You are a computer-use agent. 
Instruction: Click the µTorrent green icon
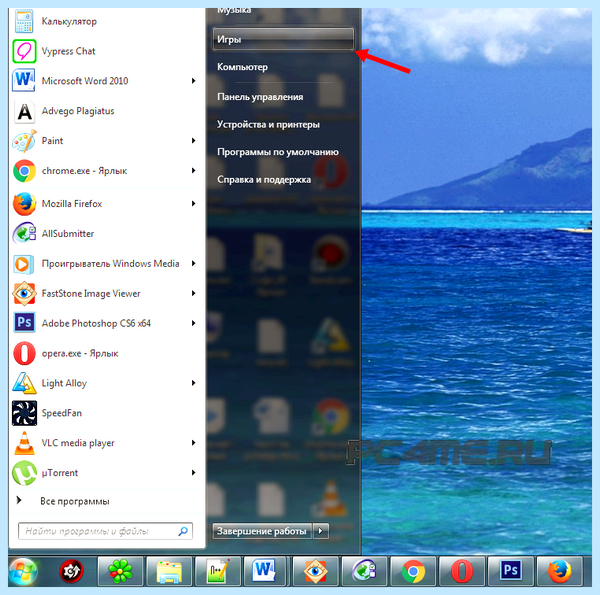pos(24,473)
